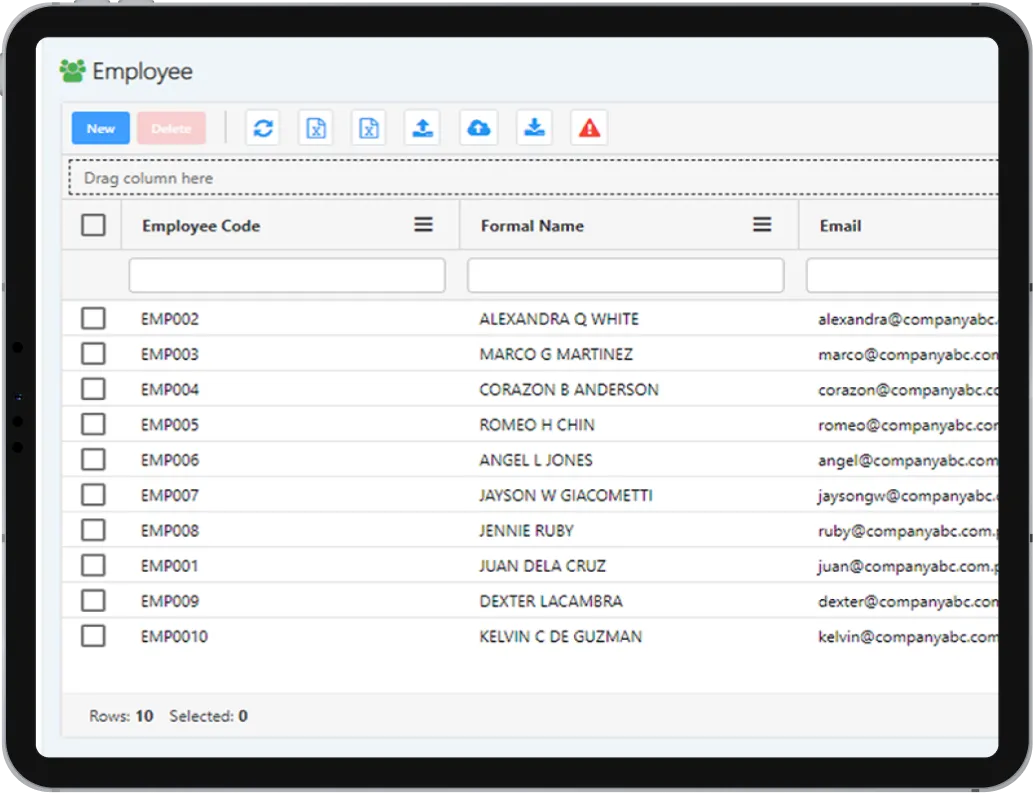Select the first Excel export icon
This screenshot has height=793, width=1033.
coord(315,127)
